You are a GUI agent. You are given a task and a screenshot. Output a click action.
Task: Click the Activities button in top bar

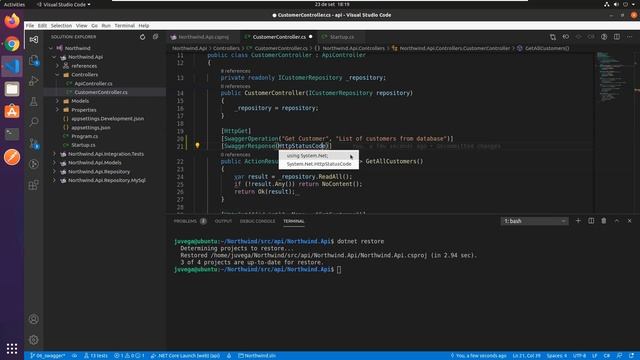[x=14, y=4]
